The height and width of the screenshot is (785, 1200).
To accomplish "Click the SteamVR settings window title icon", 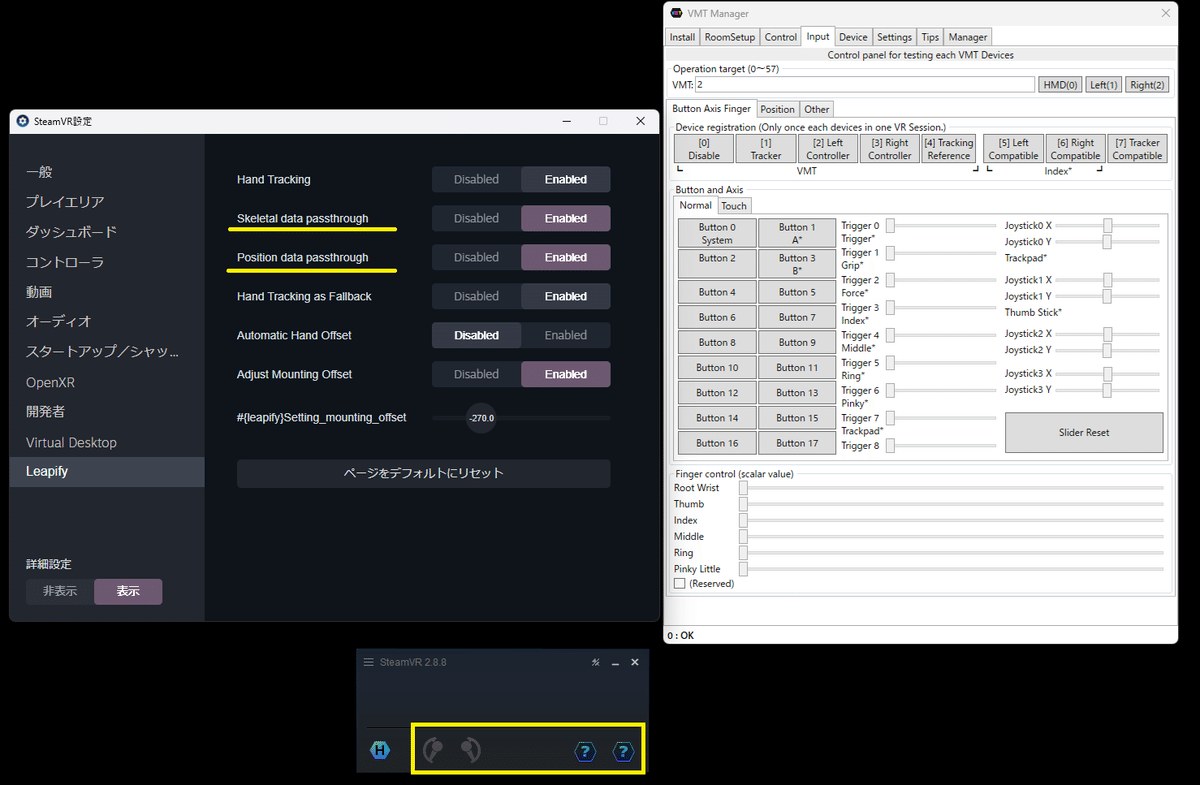I will 22,121.
